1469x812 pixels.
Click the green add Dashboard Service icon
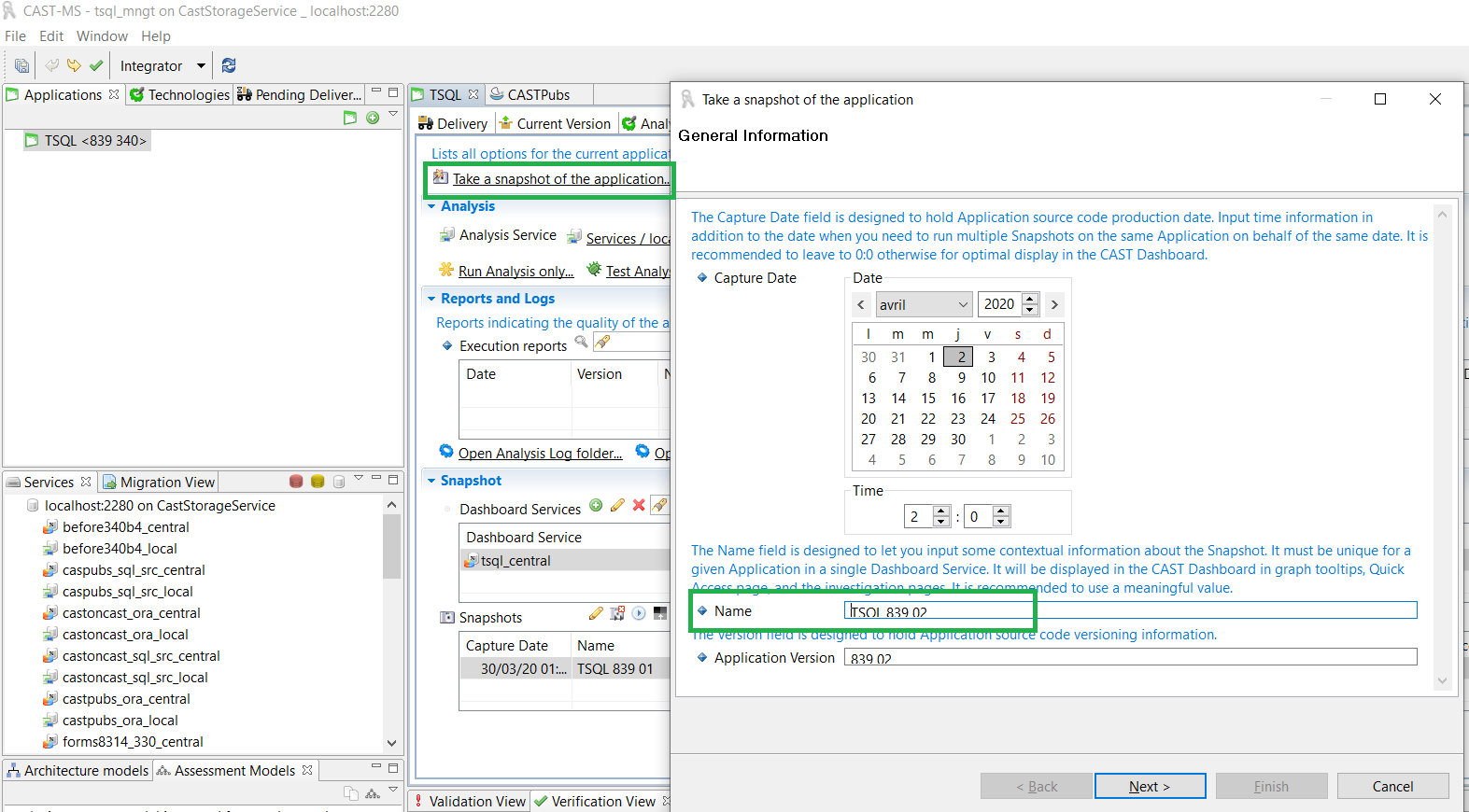tap(596, 505)
